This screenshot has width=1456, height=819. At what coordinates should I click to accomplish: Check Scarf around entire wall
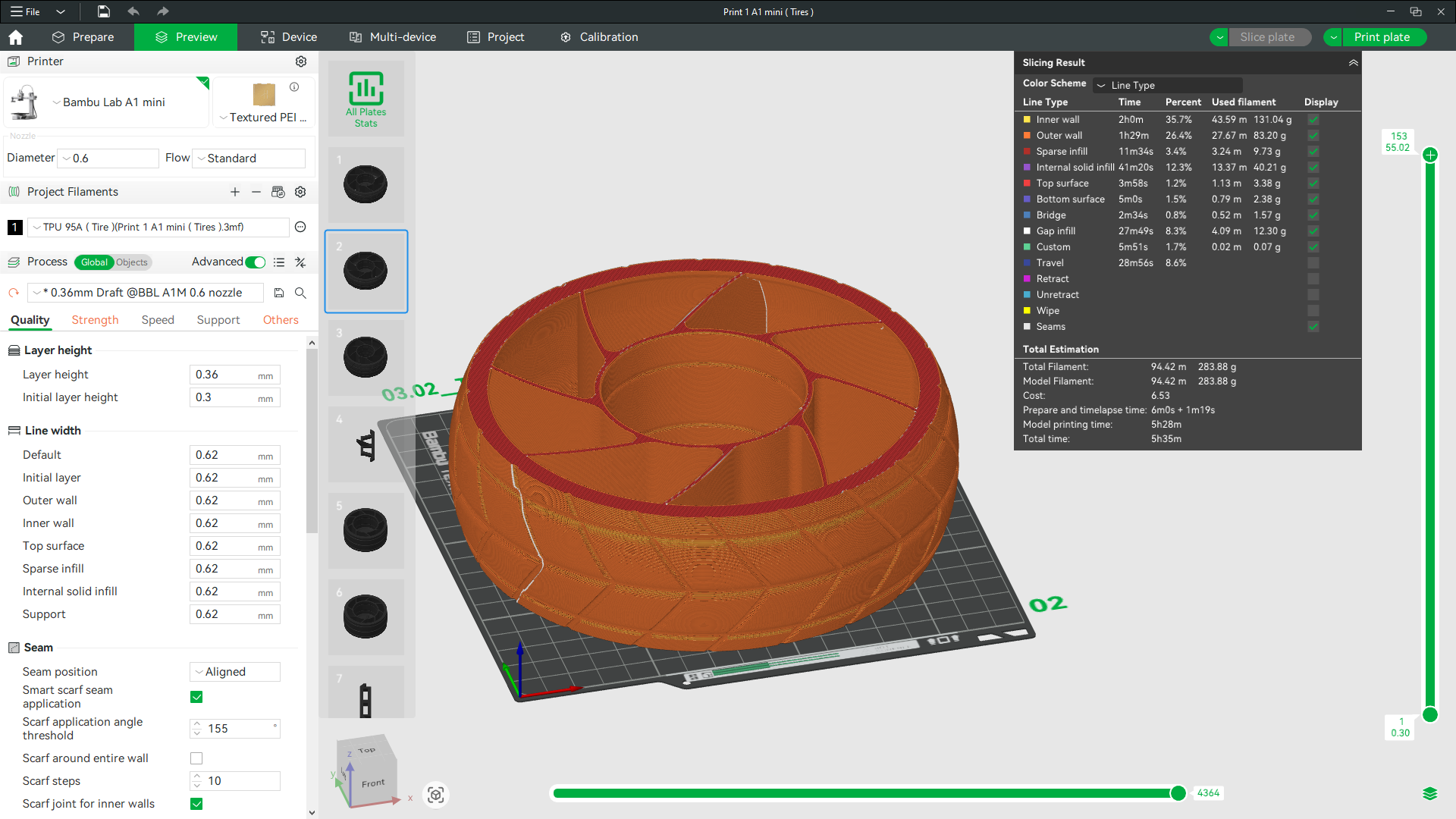click(196, 758)
